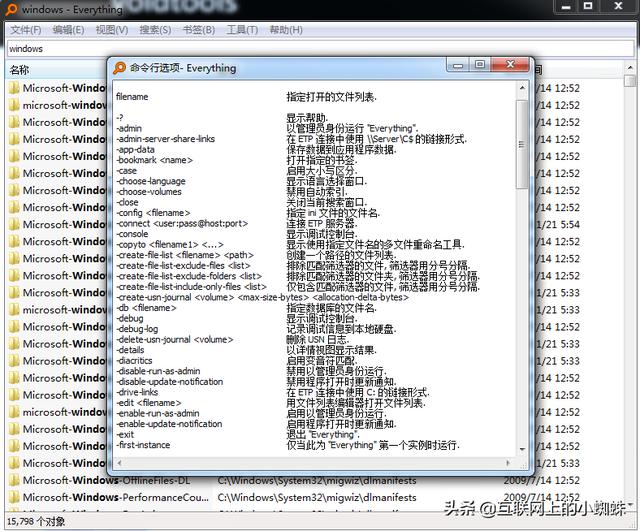Click the search box containing 'windows'
640x531 pixels.
(320, 49)
